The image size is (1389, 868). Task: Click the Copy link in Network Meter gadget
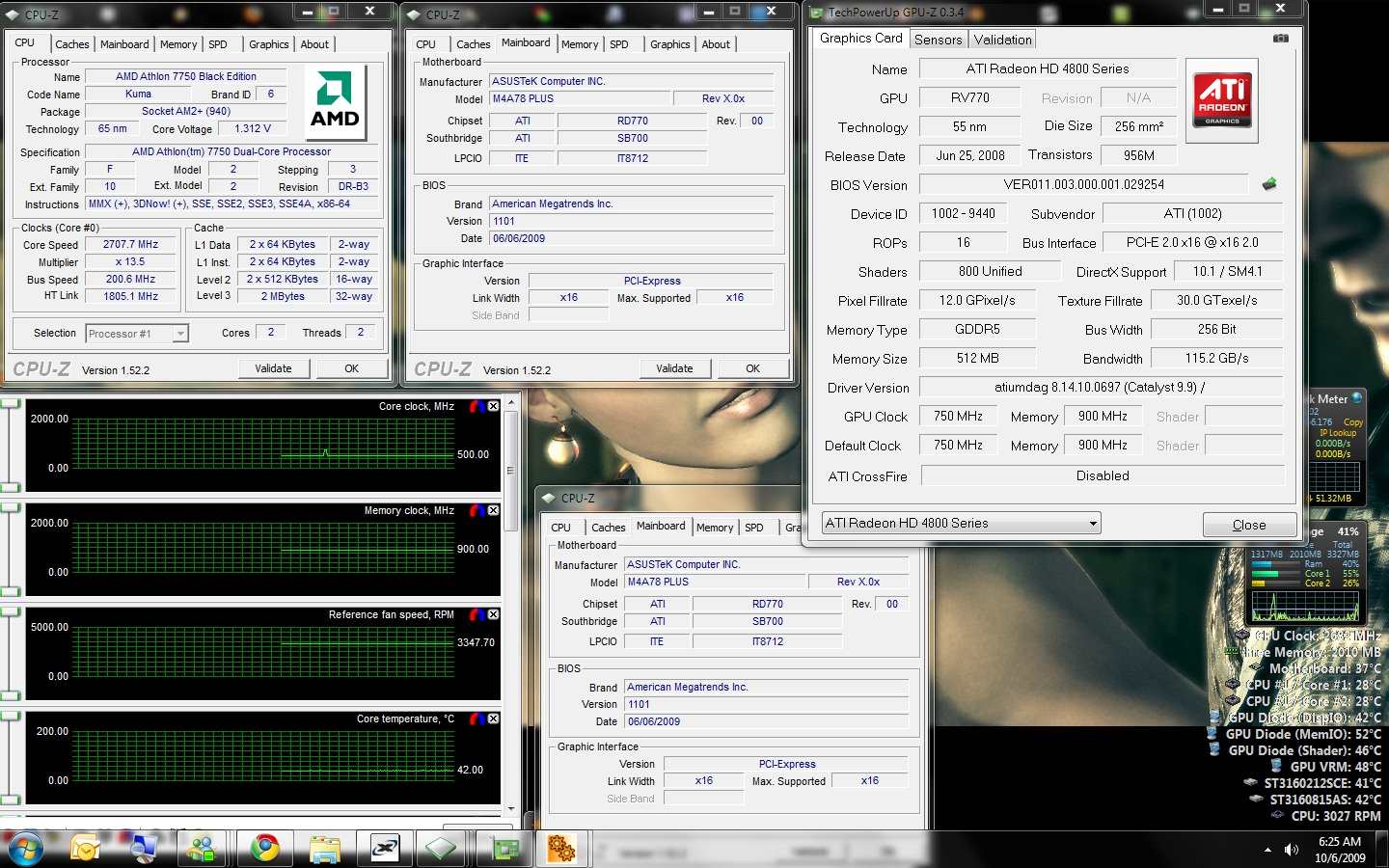pos(1353,422)
